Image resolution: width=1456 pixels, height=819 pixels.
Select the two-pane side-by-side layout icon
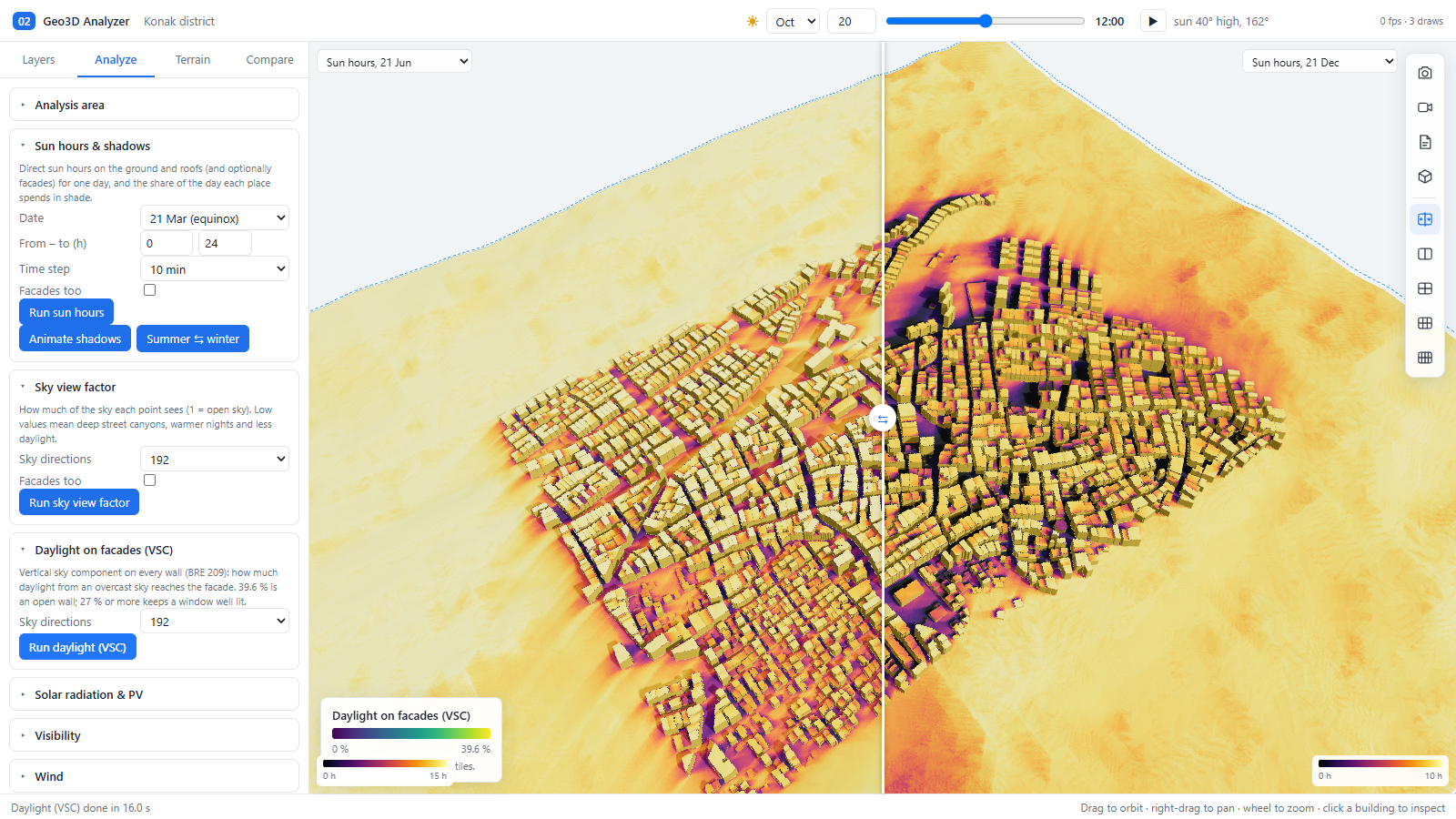point(1425,254)
